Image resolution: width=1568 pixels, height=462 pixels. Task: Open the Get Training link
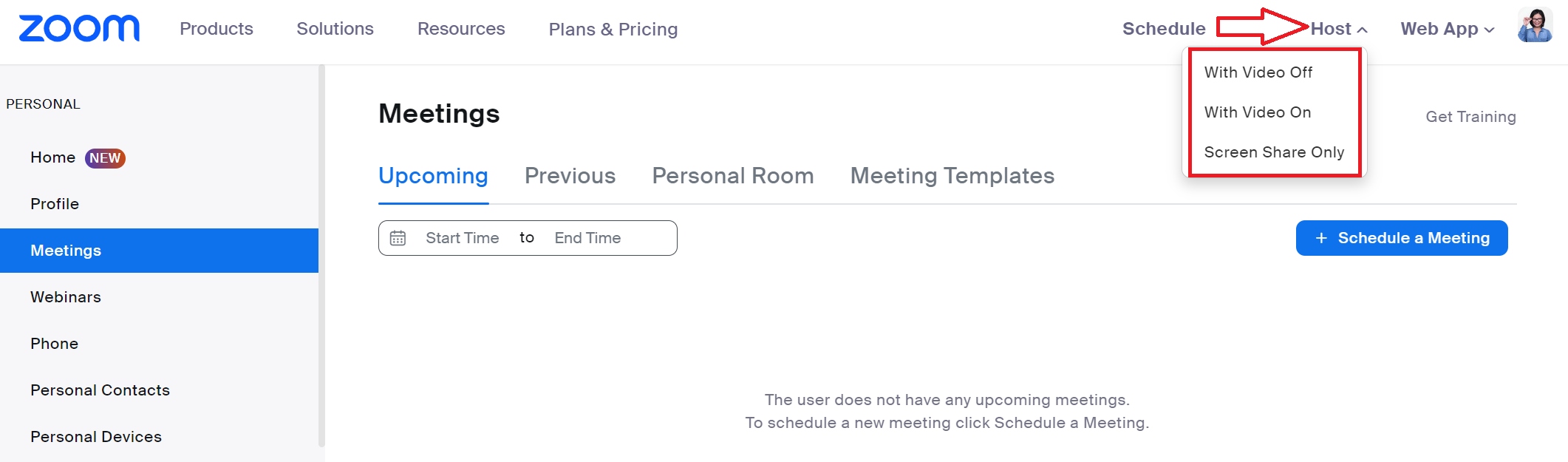click(1470, 117)
